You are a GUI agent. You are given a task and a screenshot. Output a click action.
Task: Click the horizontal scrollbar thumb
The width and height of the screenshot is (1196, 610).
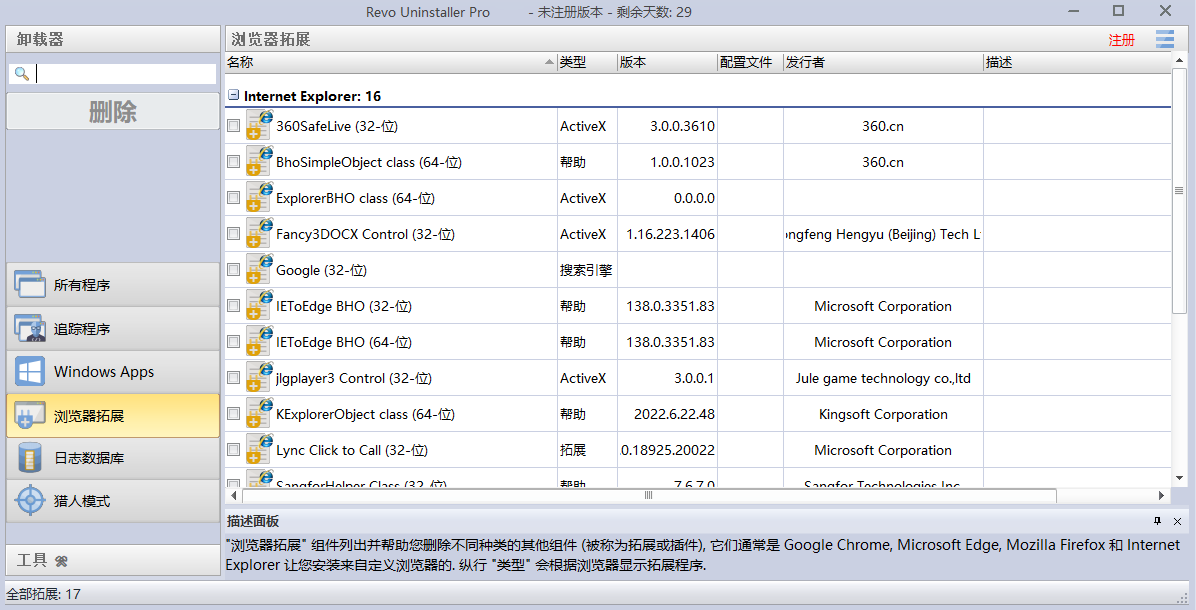pos(648,495)
